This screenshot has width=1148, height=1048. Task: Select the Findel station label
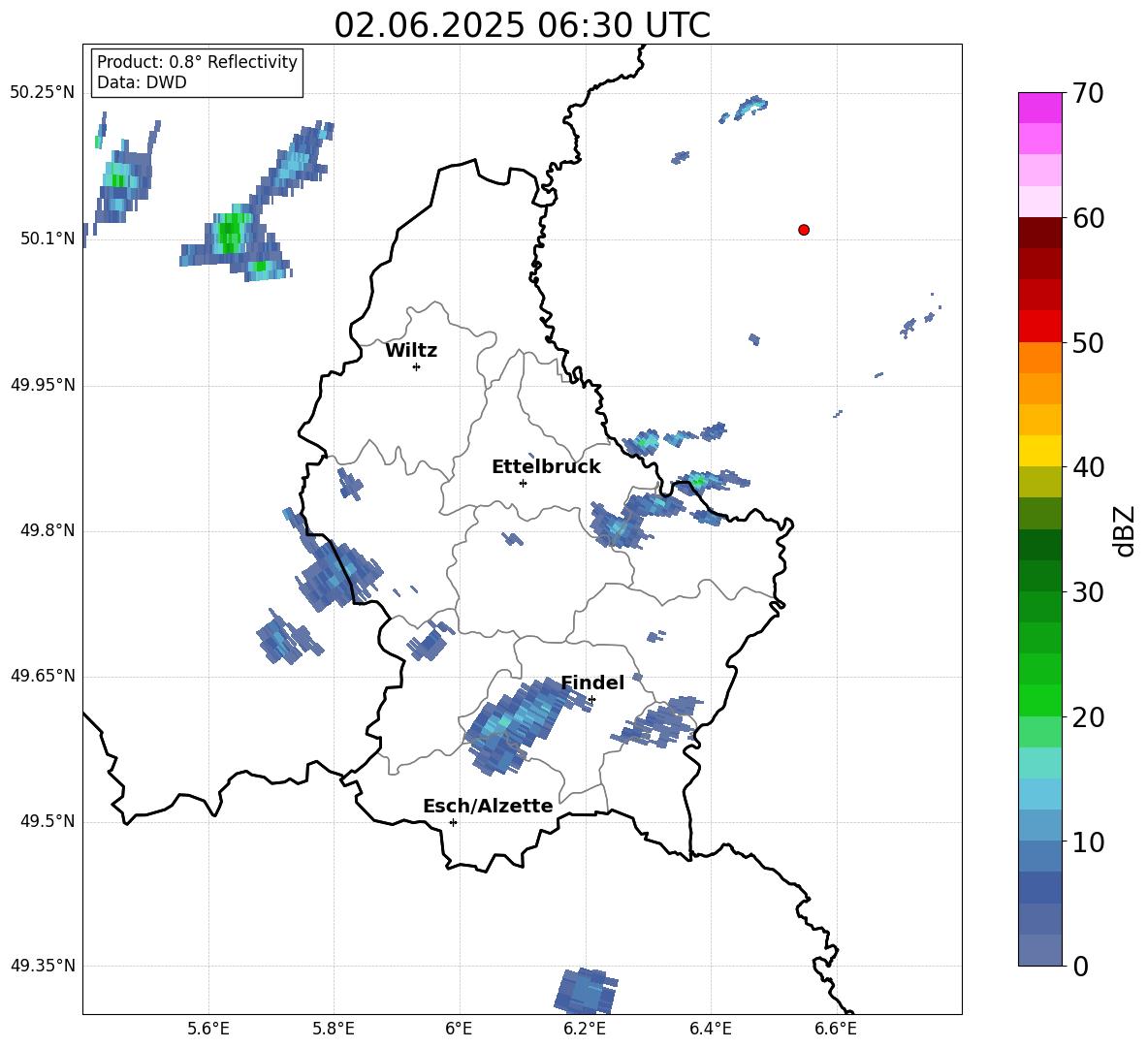[x=592, y=683]
